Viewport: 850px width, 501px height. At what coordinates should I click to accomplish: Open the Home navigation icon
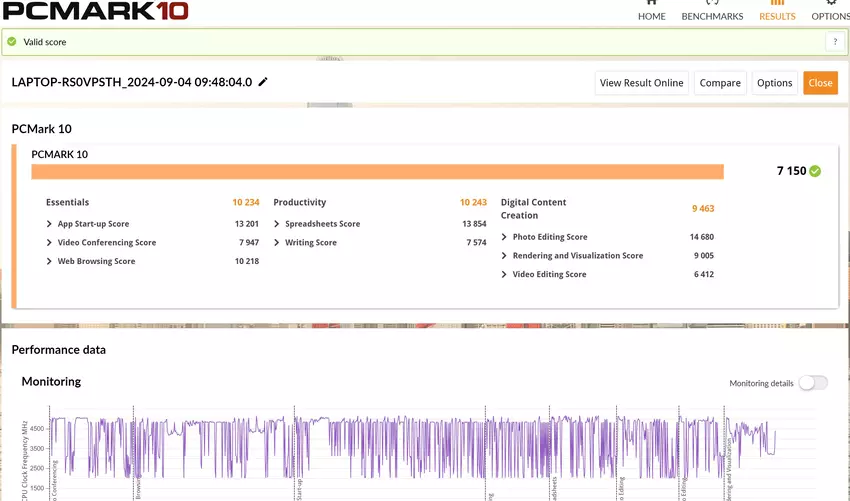tap(651, 4)
